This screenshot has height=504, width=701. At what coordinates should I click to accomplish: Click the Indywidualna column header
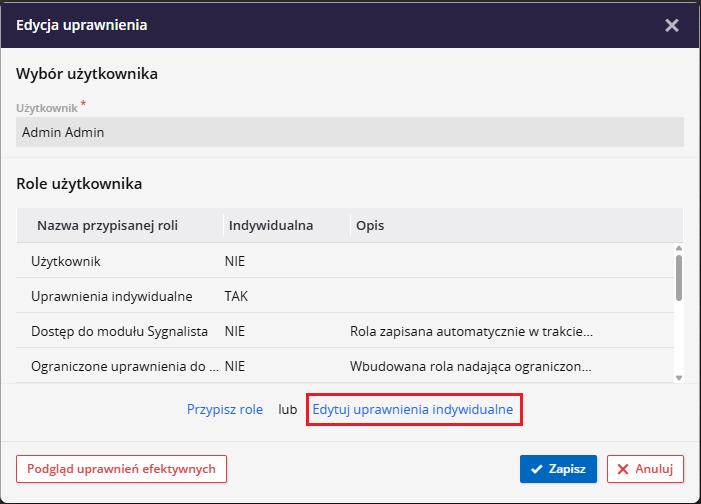pos(270,225)
